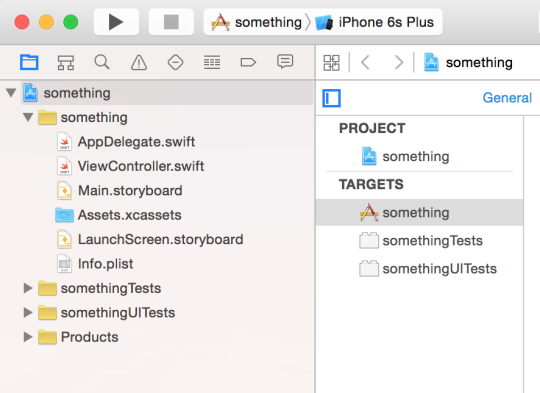540x393 pixels.
Task: Go forward in editor history
Action: tap(398, 63)
